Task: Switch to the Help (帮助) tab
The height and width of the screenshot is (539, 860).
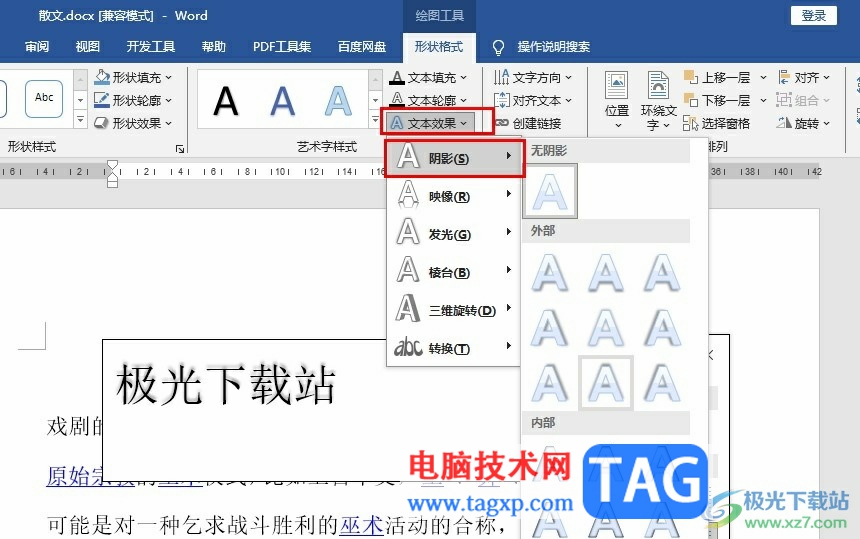Action: (213, 47)
